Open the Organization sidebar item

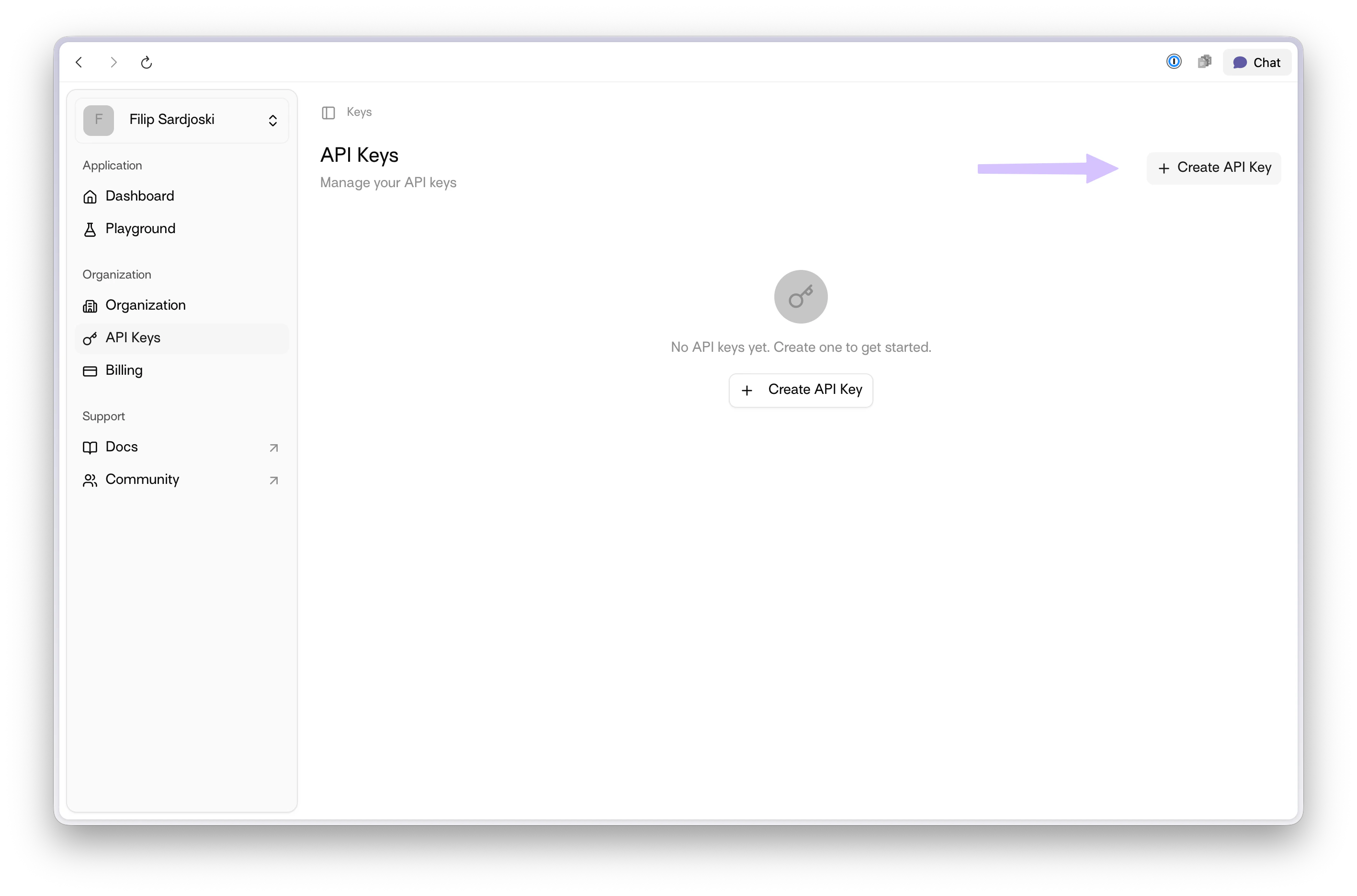(182, 305)
